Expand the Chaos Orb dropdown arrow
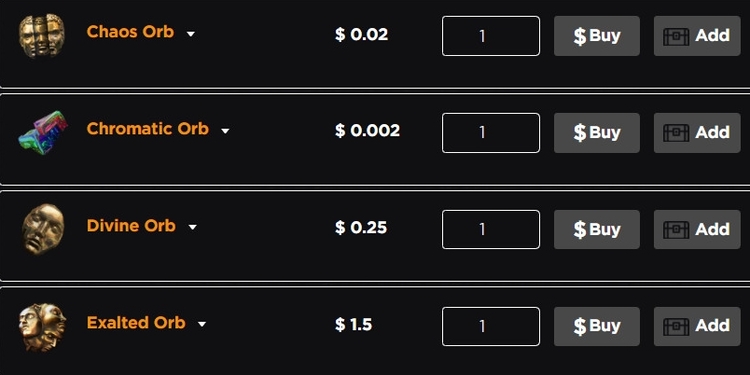The image size is (750, 375). [190, 34]
